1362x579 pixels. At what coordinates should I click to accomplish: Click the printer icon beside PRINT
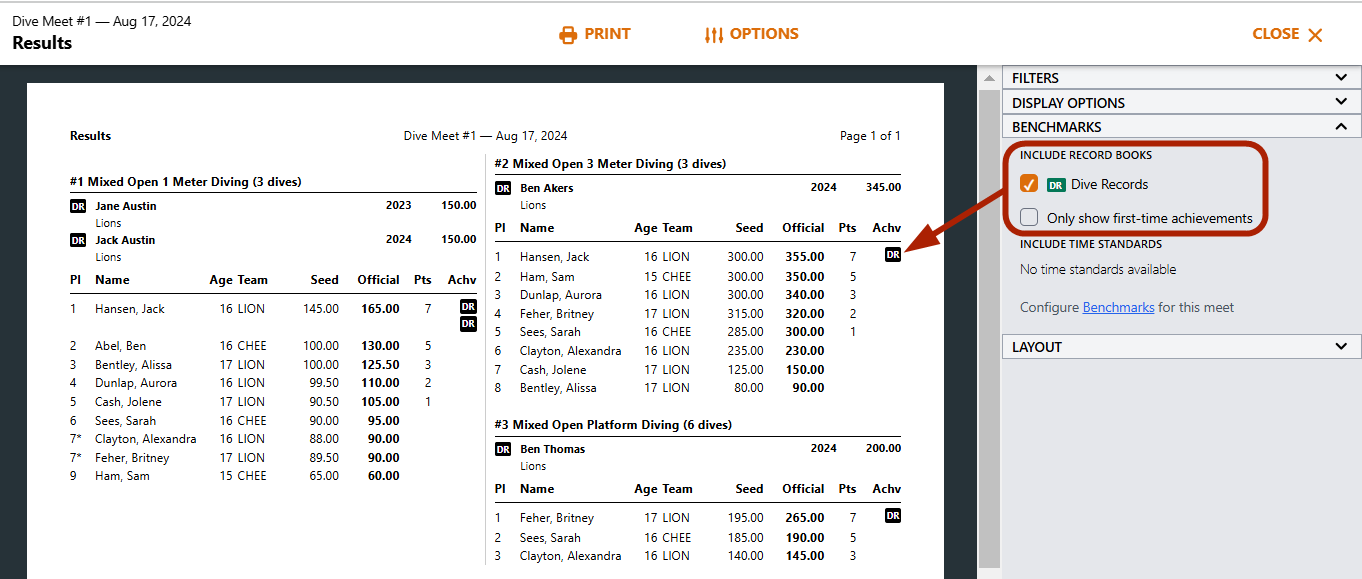[566, 33]
